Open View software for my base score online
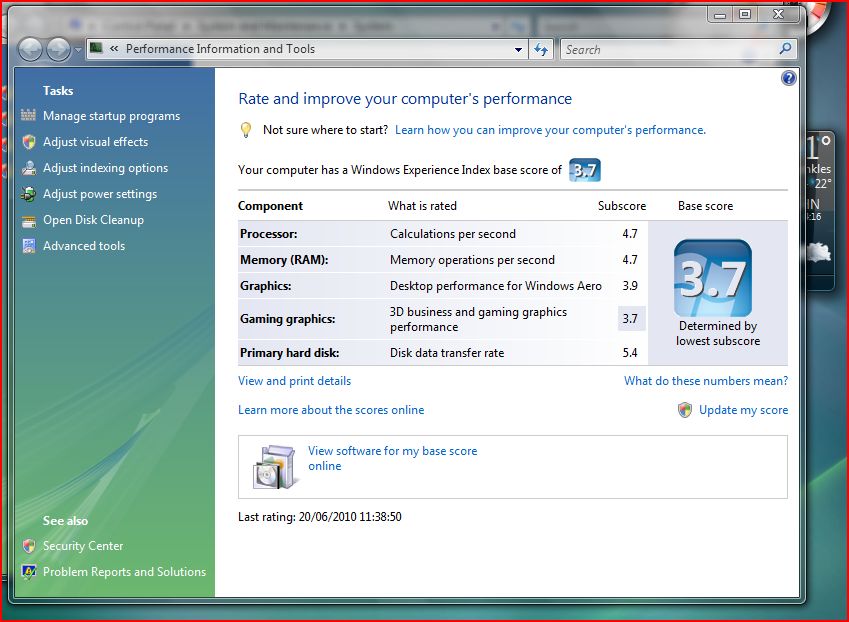Image resolution: width=849 pixels, height=622 pixels. (x=393, y=458)
